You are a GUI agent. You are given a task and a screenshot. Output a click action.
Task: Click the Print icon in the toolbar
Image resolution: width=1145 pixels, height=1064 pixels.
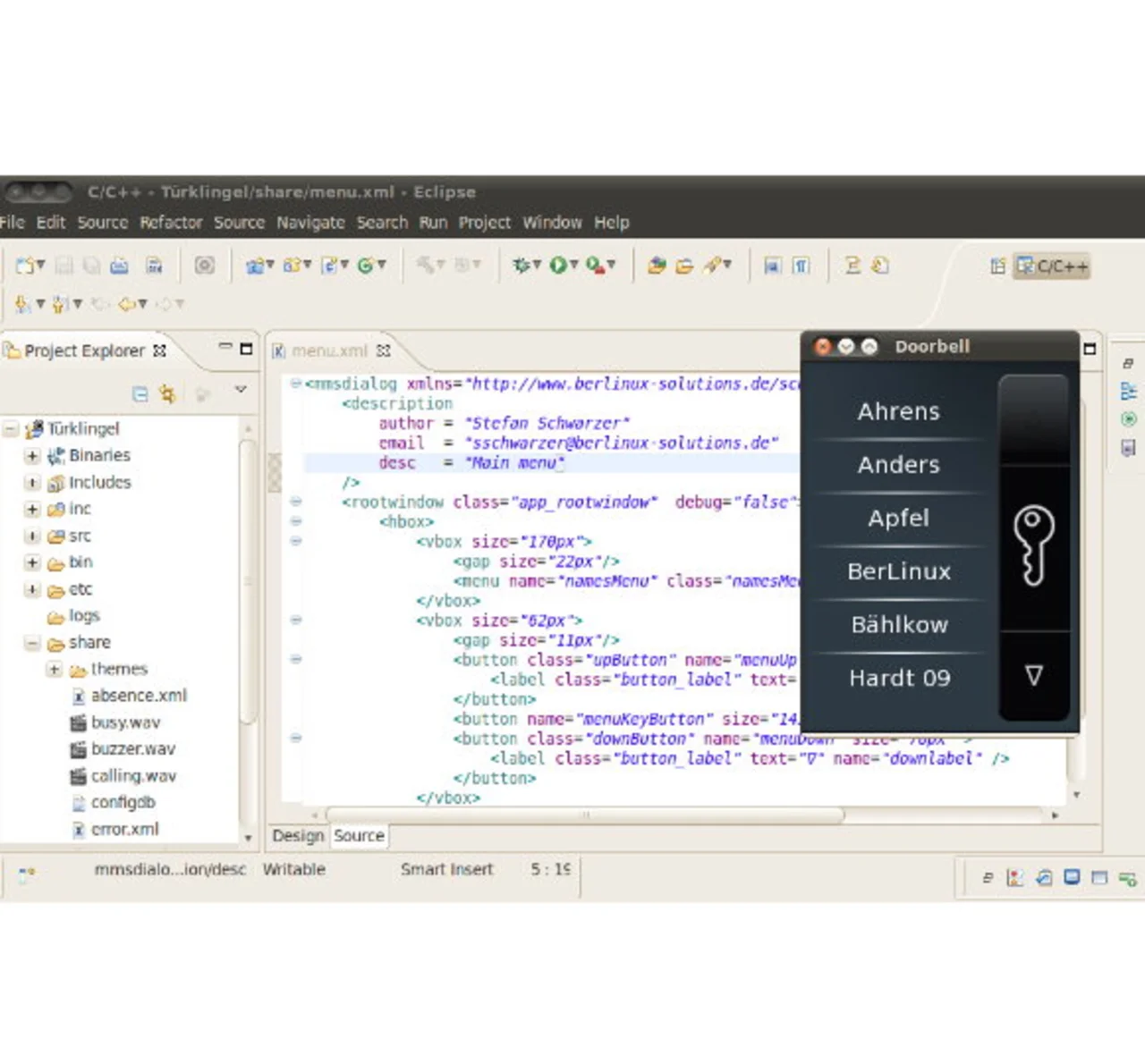120,266
